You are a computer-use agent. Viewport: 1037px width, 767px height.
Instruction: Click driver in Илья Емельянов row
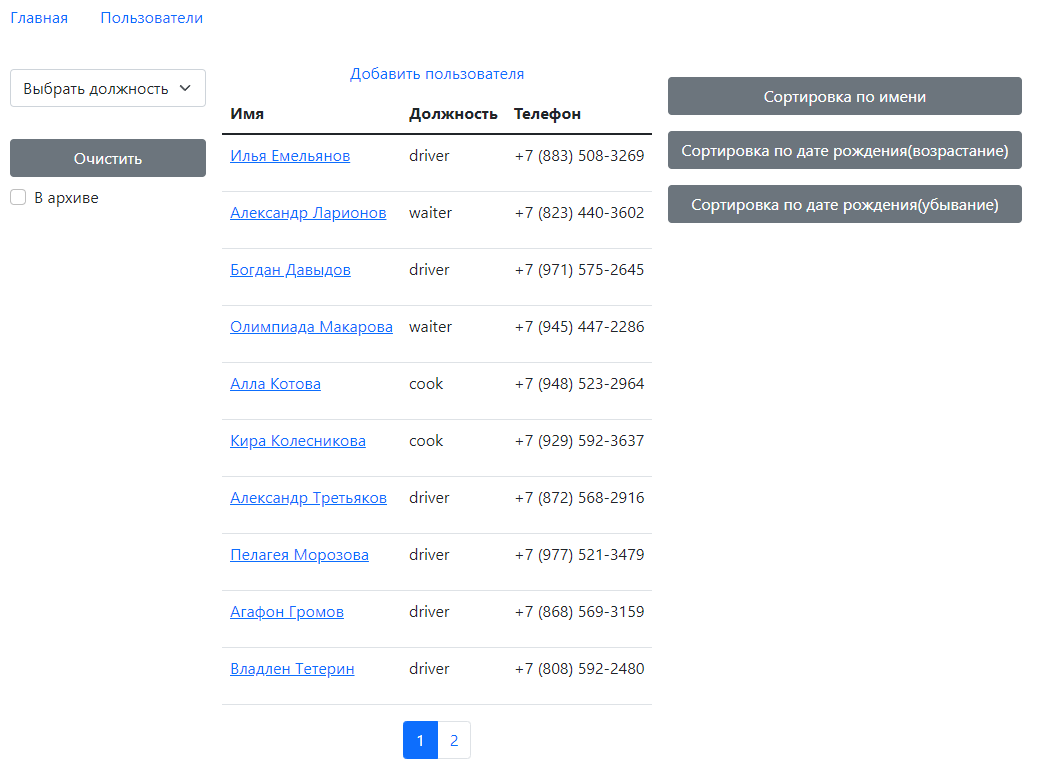[x=429, y=156]
